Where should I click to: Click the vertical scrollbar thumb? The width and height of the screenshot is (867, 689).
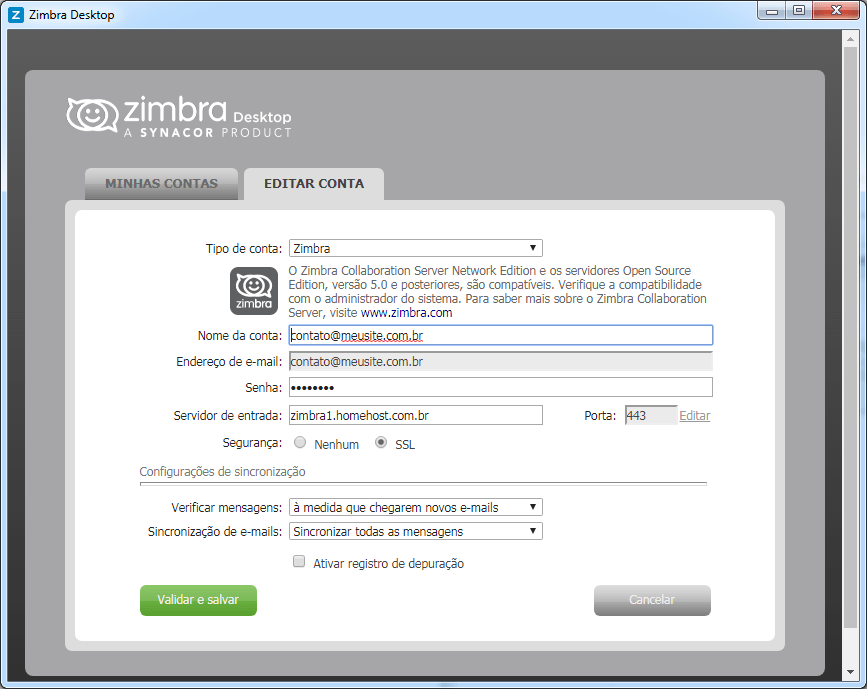click(x=850, y=337)
